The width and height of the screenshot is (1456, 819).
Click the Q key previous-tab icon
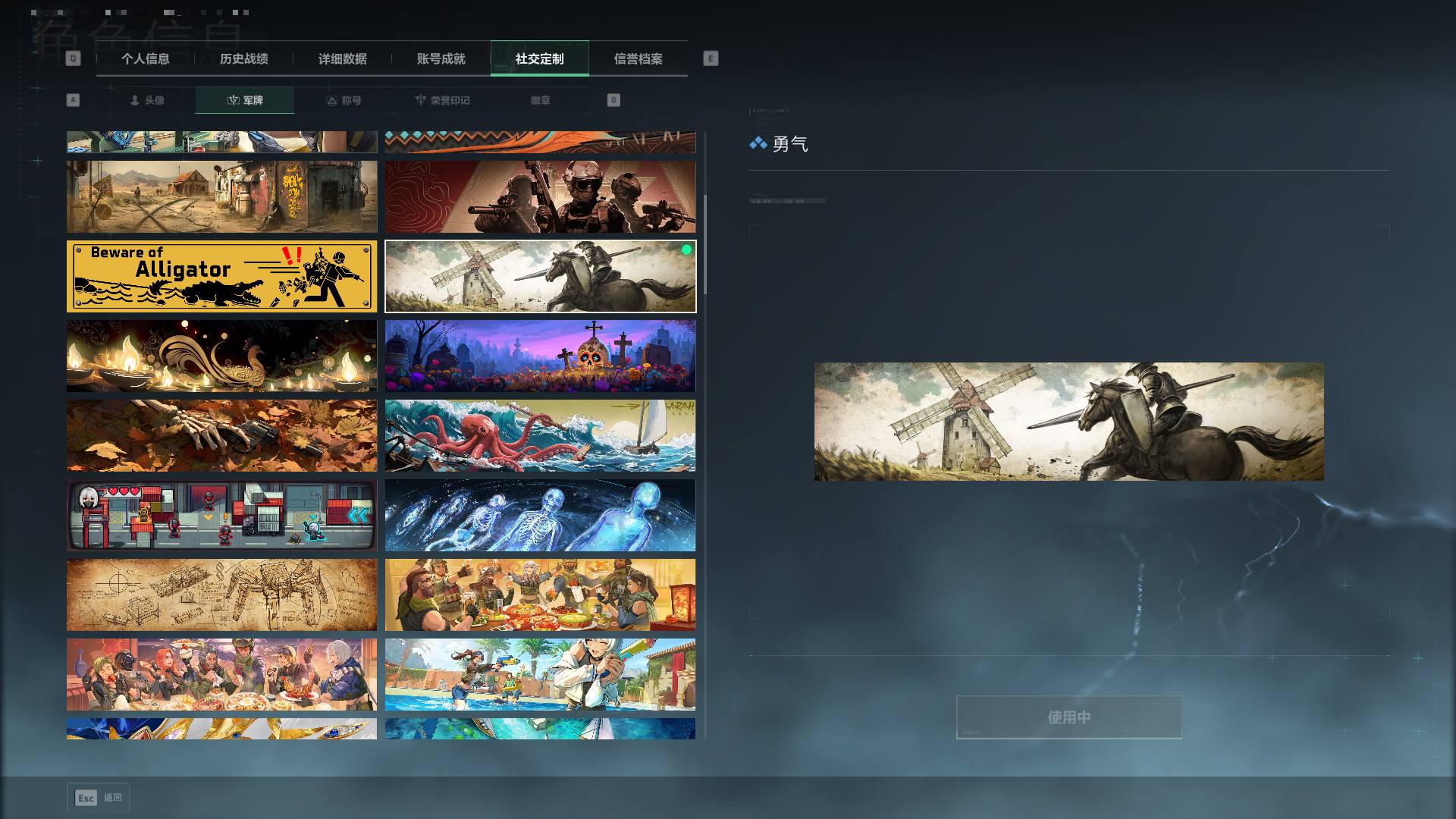click(x=73, y=58)
